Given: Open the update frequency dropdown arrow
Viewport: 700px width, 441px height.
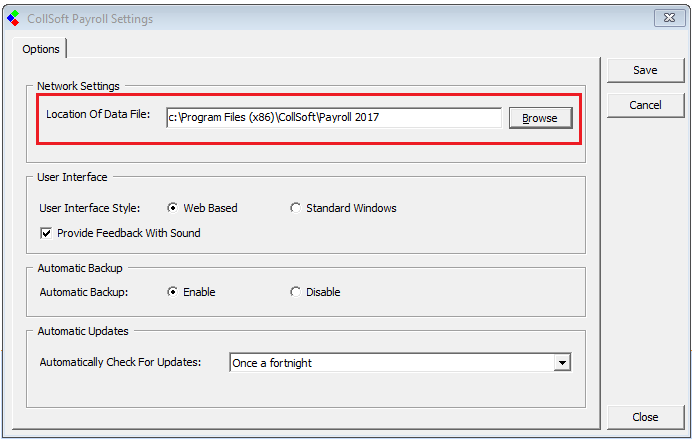Looking at the screenshot, I should pyautogui.click(x=562, y=363).
